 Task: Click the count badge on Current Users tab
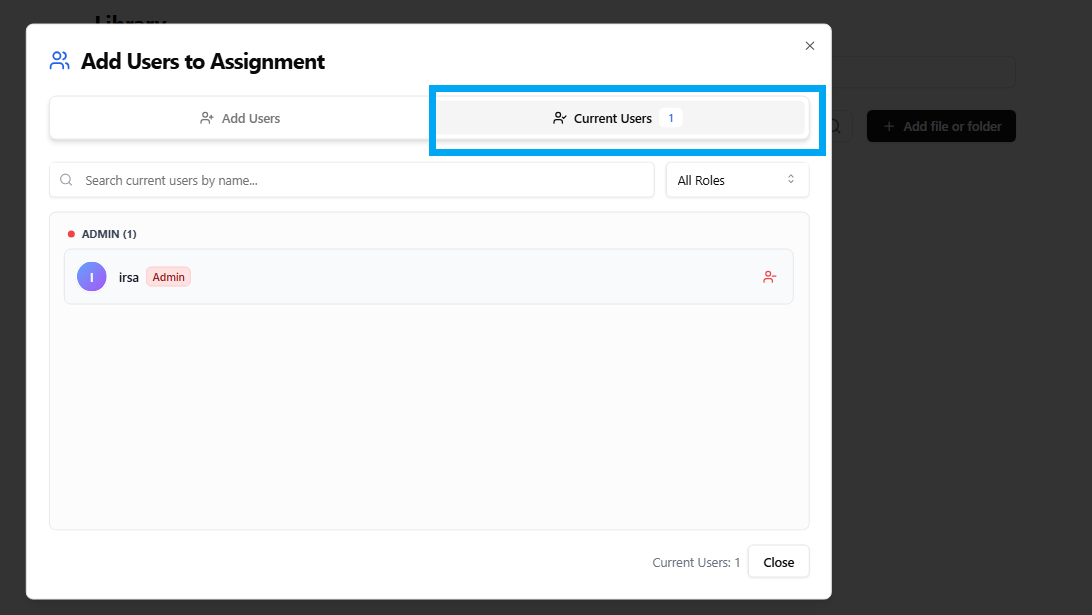670,118
